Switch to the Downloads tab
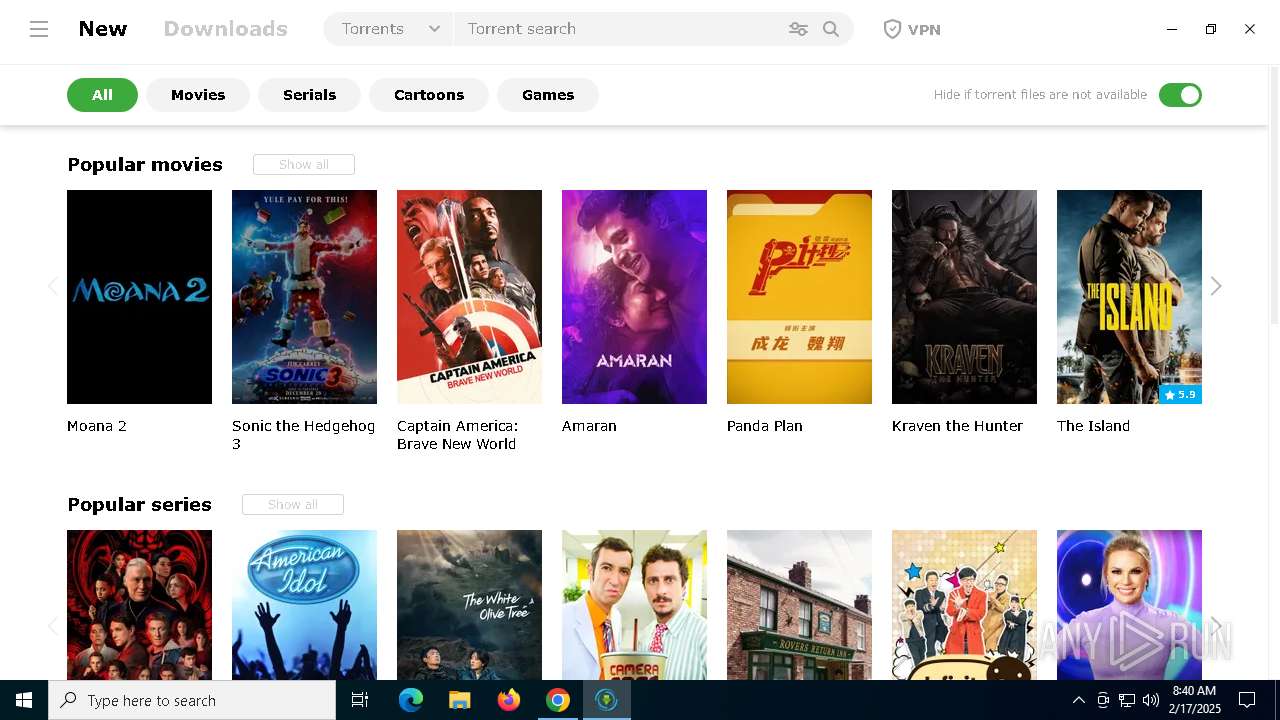Screen dimensions: 1280x720 coord(226,29)
